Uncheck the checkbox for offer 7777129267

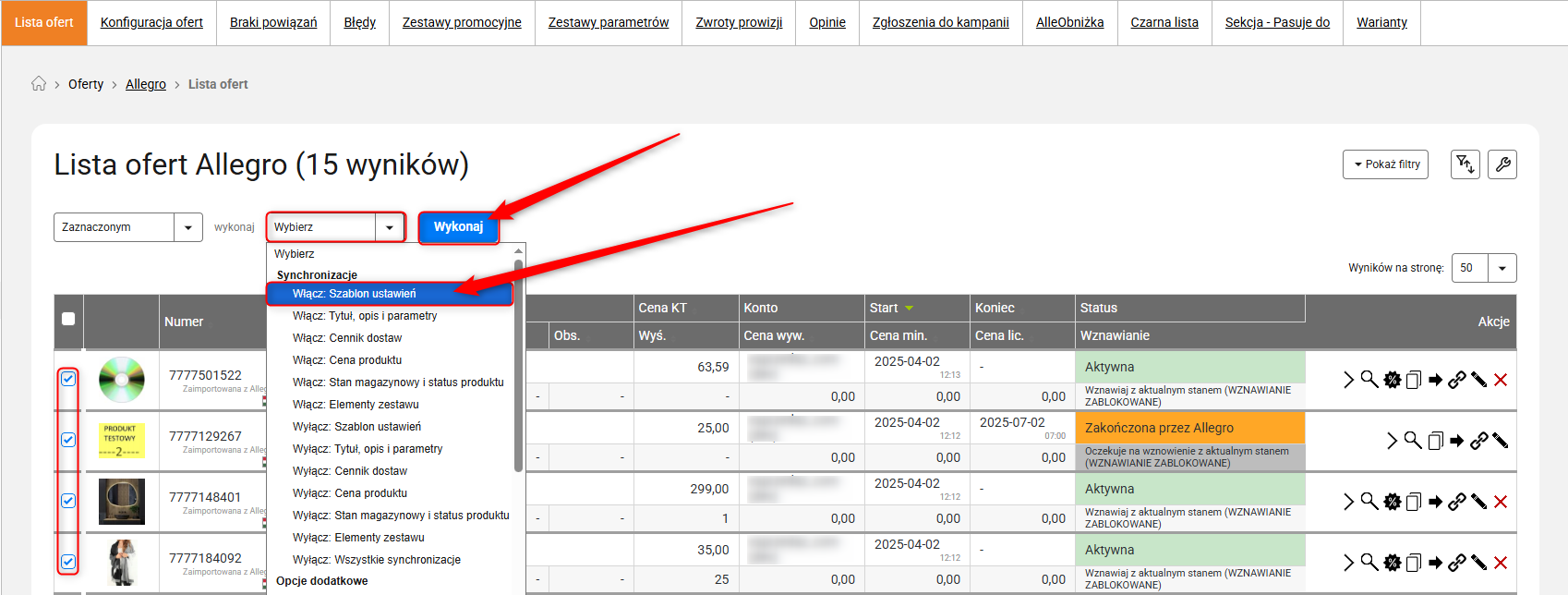(68, 440)
